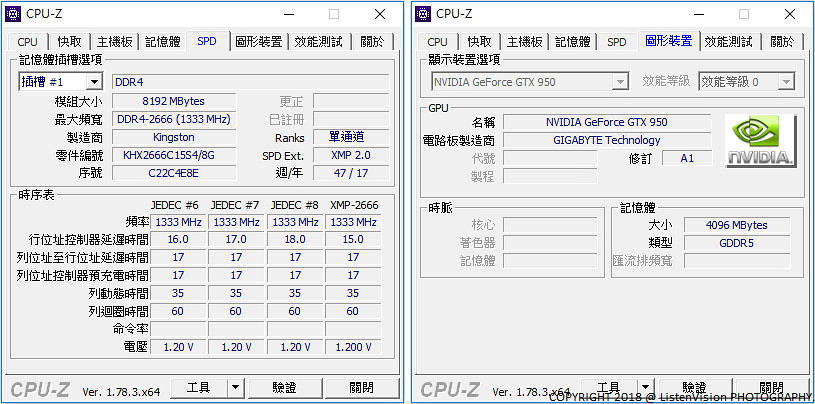Select the SPD tab in left window

[x=207, y=41]
